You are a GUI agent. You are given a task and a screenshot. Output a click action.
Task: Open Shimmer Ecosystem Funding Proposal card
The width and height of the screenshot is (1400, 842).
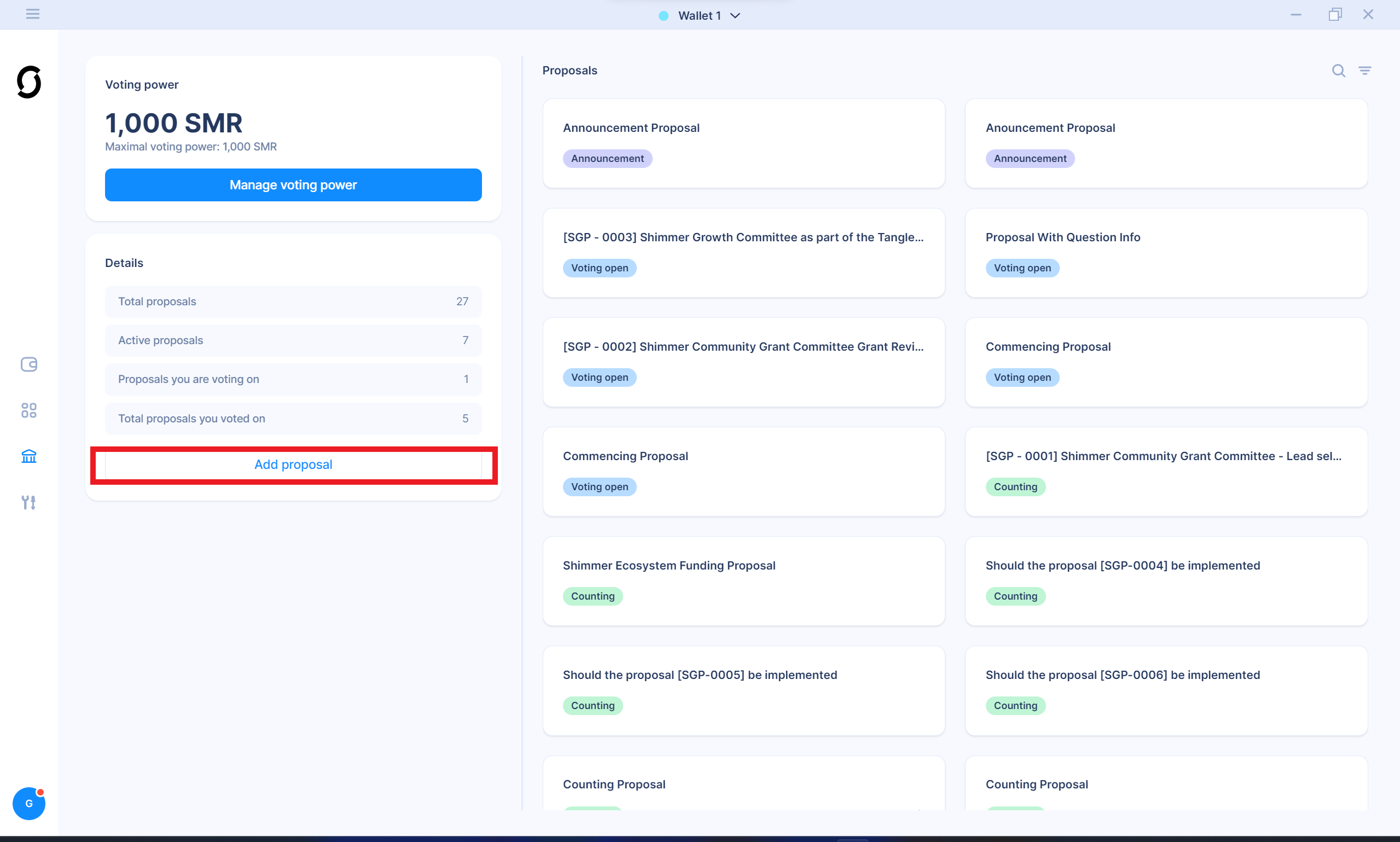[x=743, y=581]
